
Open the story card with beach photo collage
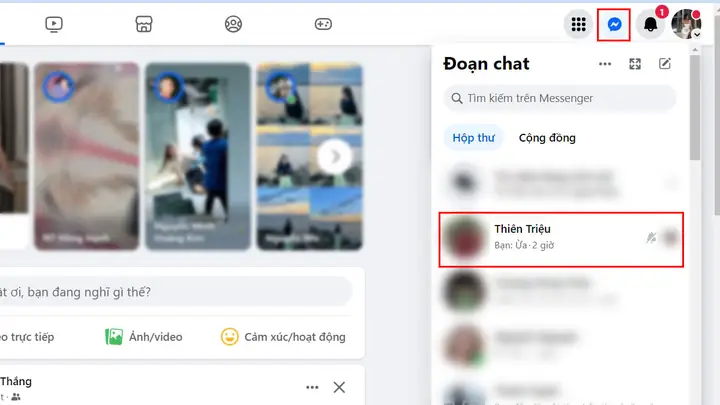309,157
